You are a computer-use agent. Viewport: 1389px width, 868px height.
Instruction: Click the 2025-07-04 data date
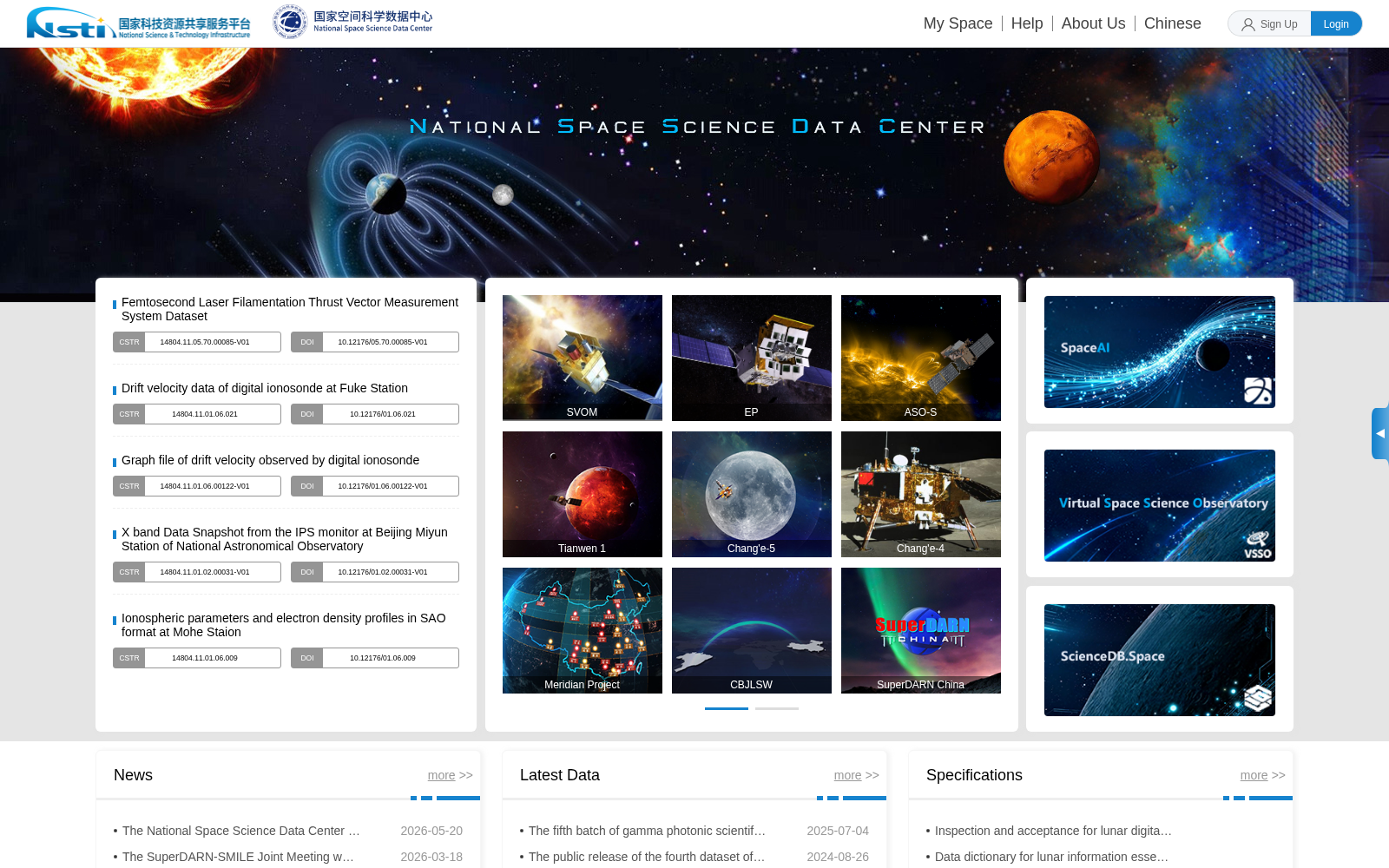(x=838, y=831)
